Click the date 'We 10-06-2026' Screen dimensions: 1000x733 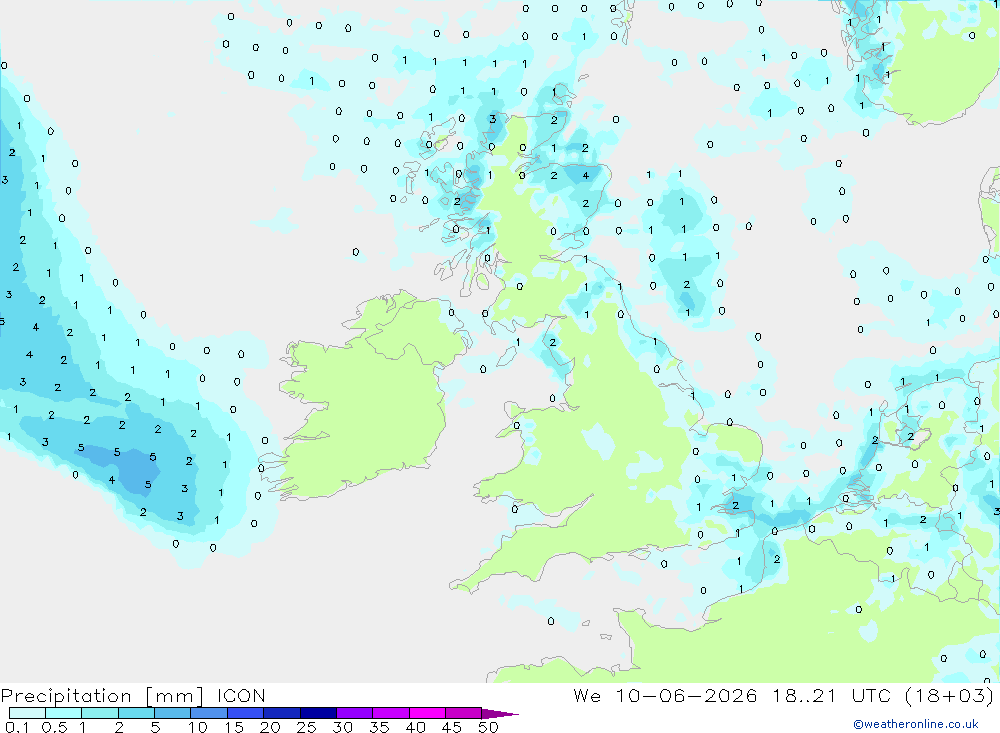coord(665,695)
